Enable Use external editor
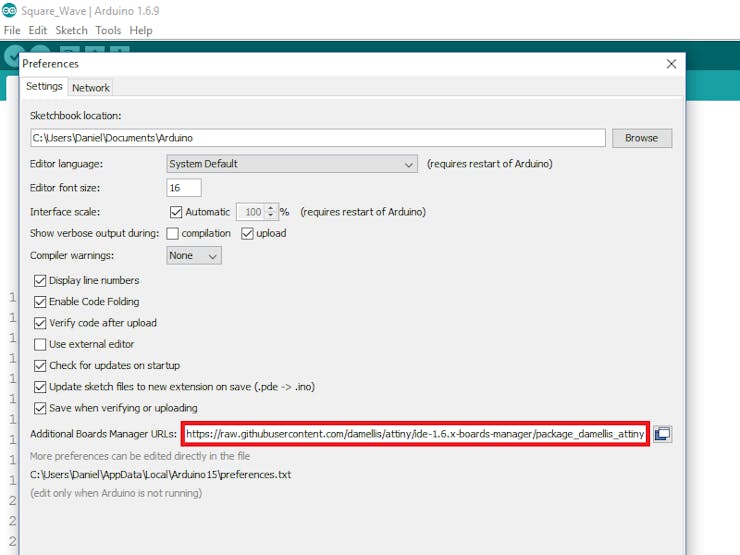The width and height of the screenshot is (740, 555). pos(40,345)
